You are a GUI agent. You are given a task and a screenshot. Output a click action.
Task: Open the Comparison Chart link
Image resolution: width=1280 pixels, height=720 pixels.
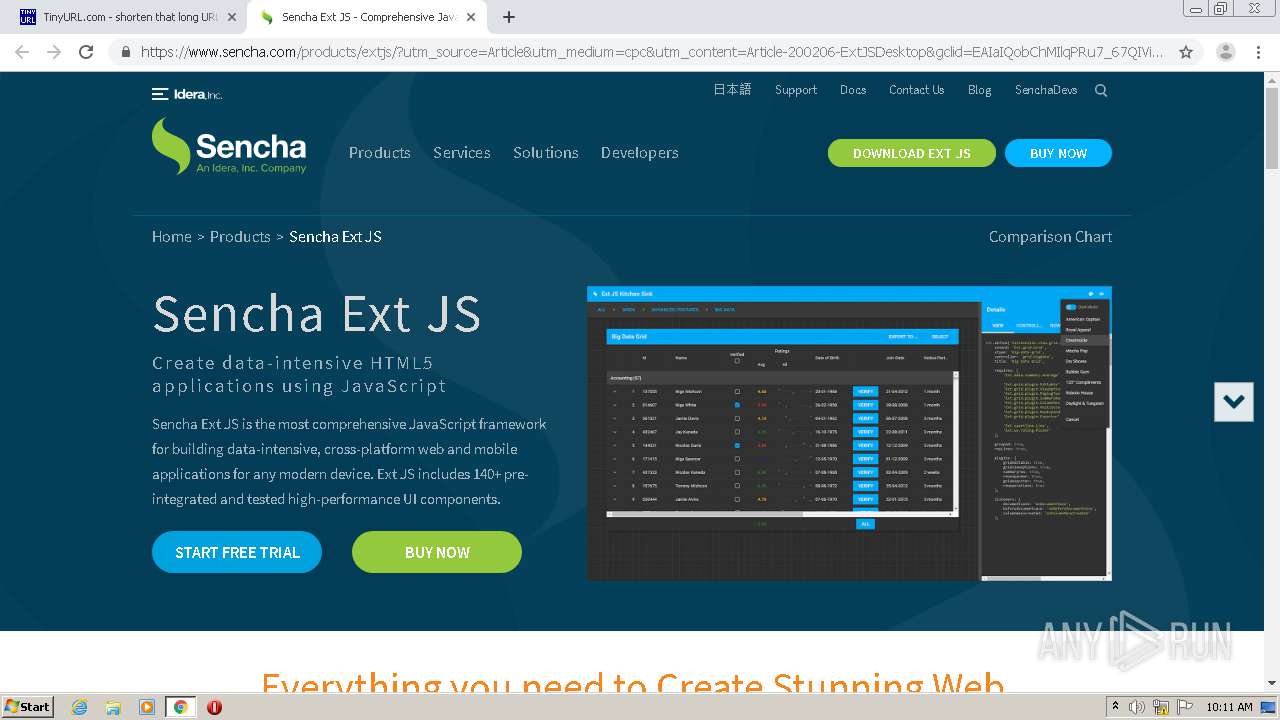[x=1050, y=237]
